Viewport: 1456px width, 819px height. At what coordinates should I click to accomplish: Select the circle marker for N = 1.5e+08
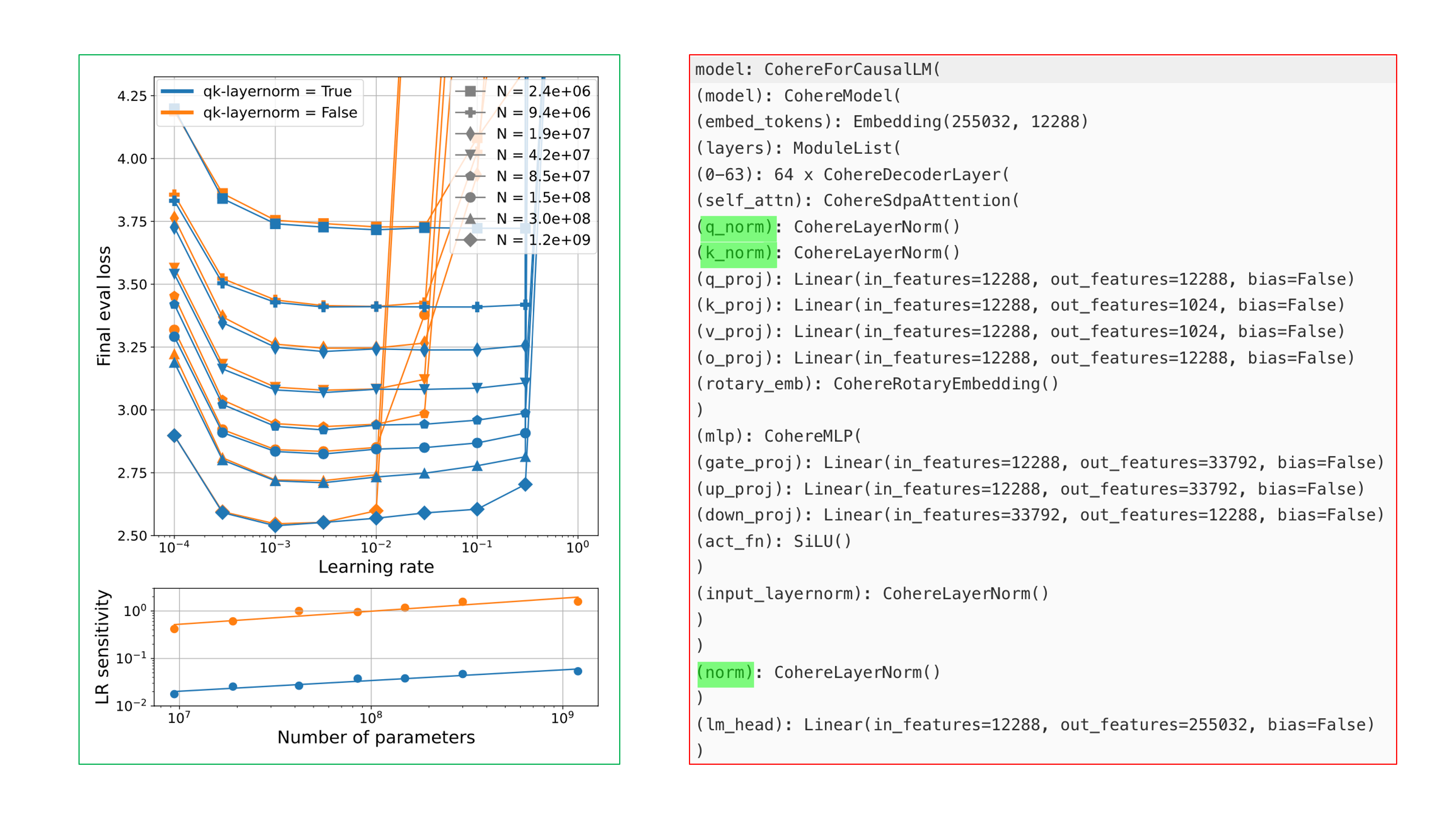[470, 197]
